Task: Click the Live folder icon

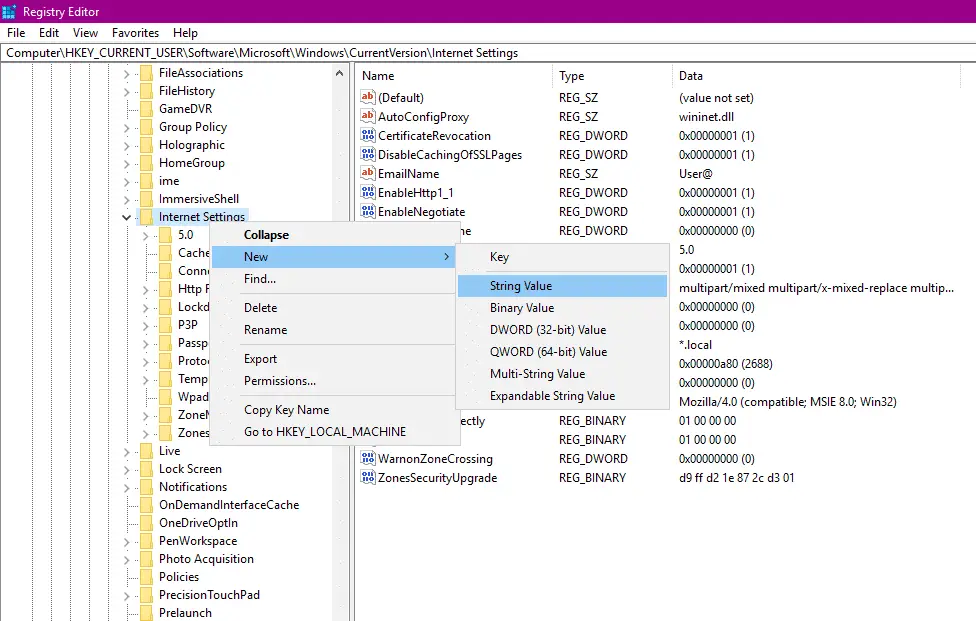Action: pyautogui.click(x=146, y=451)
